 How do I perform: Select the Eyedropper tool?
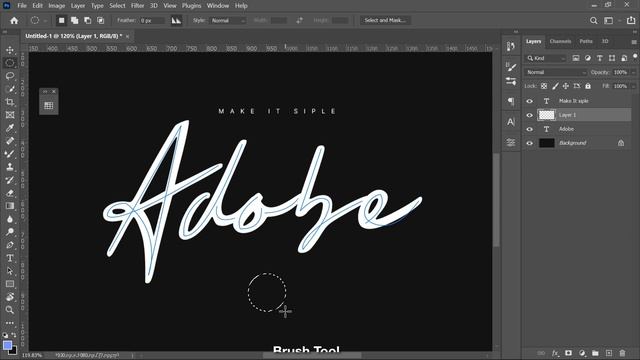tap(10, 128)
